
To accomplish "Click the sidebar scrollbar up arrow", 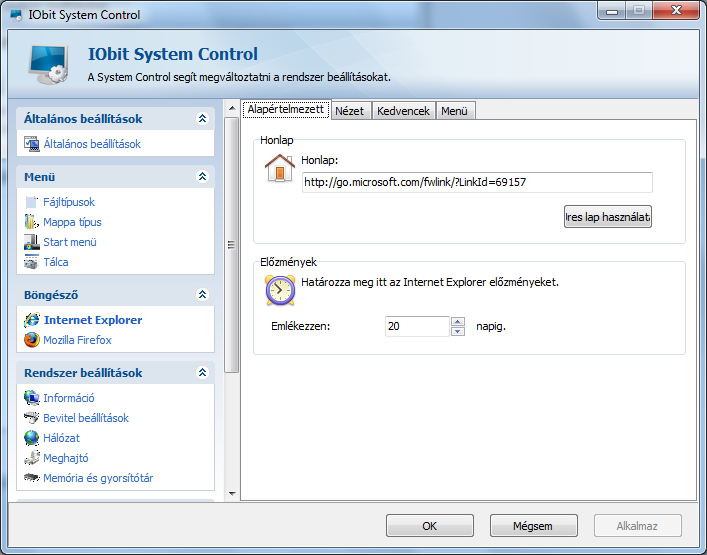I will pyautogui.click(x=232, y=108).
